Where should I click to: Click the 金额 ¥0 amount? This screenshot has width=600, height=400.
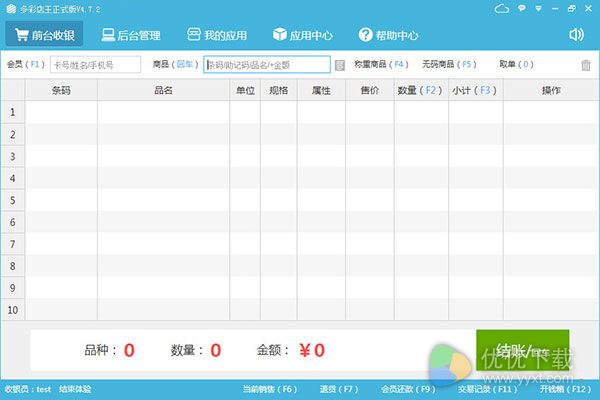pyautogui.click(x=312, y=350)
